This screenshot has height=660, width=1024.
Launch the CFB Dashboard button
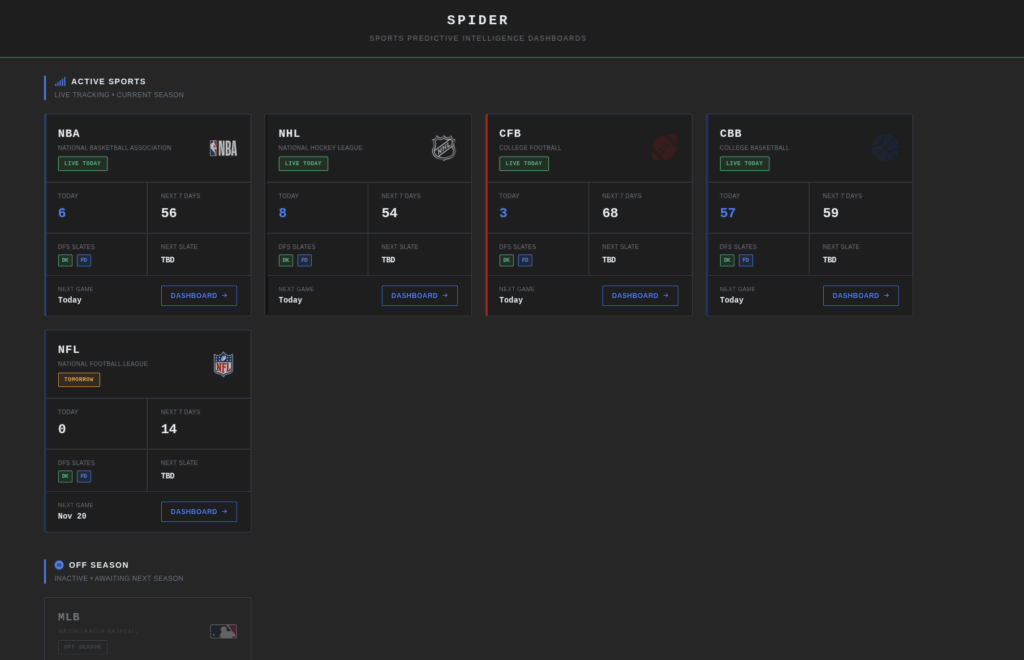tap(640, 296)
